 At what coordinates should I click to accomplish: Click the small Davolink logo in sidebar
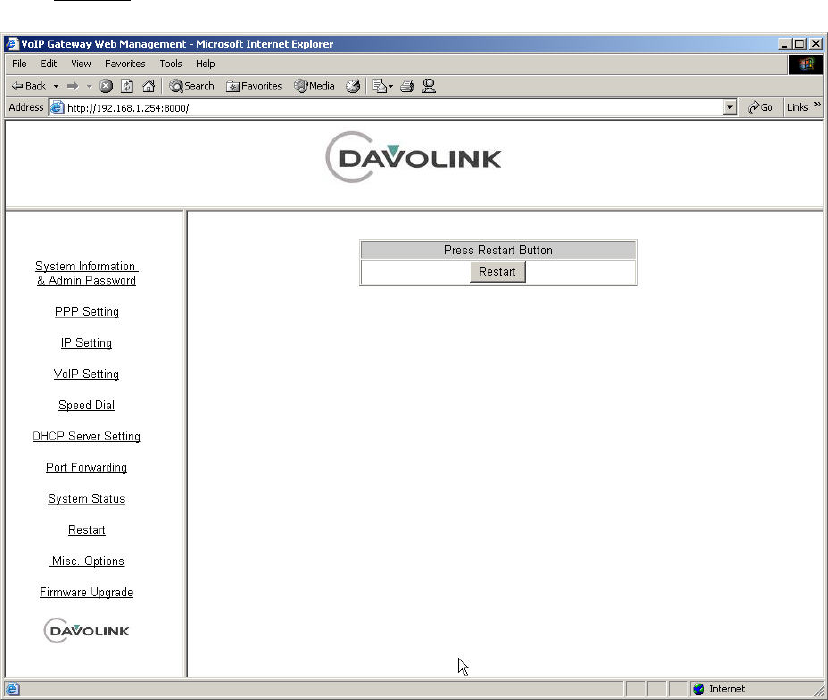tap(86, 630)
